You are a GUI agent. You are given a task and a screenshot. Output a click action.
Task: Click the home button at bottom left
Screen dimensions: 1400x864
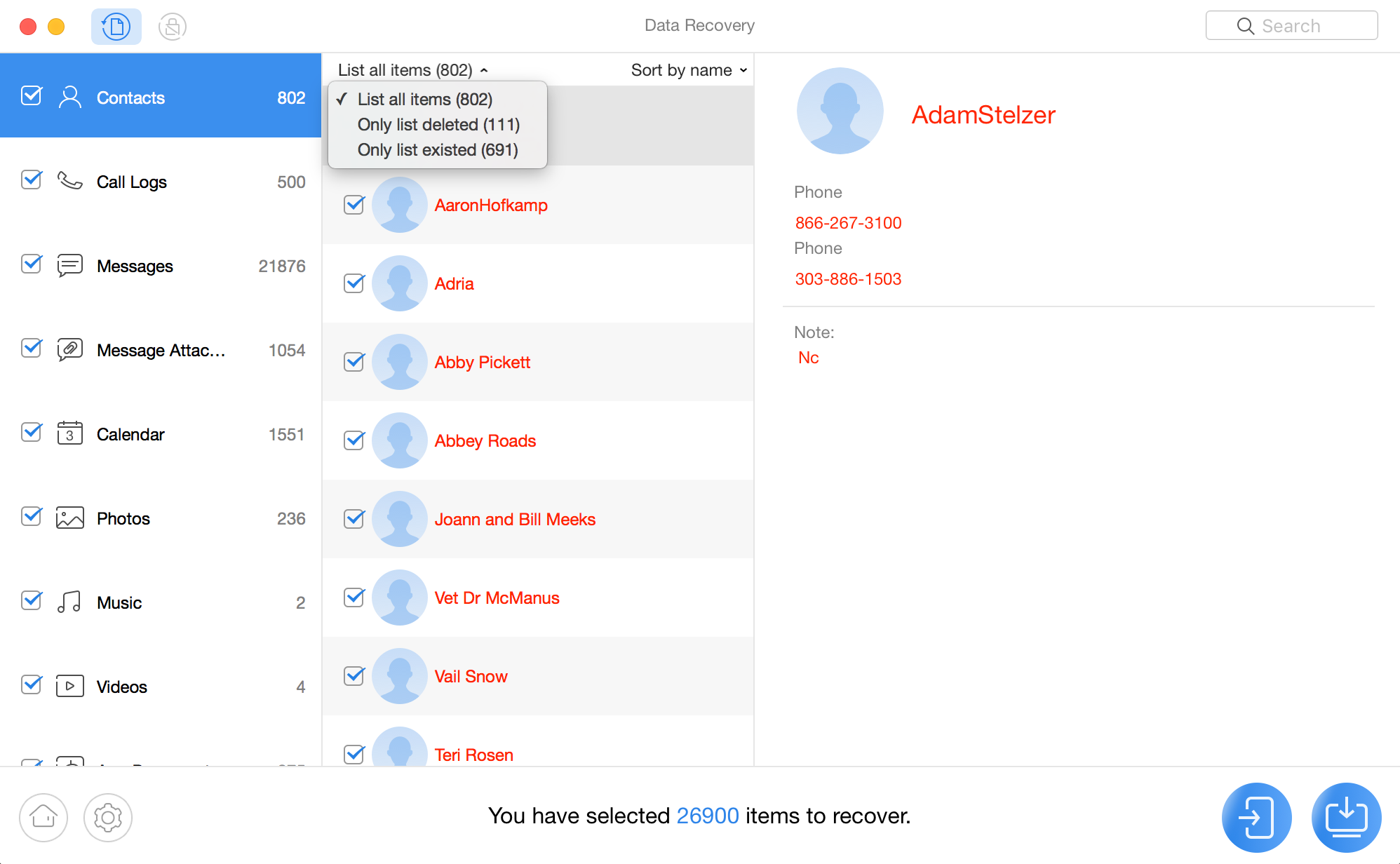pos(45,816)
